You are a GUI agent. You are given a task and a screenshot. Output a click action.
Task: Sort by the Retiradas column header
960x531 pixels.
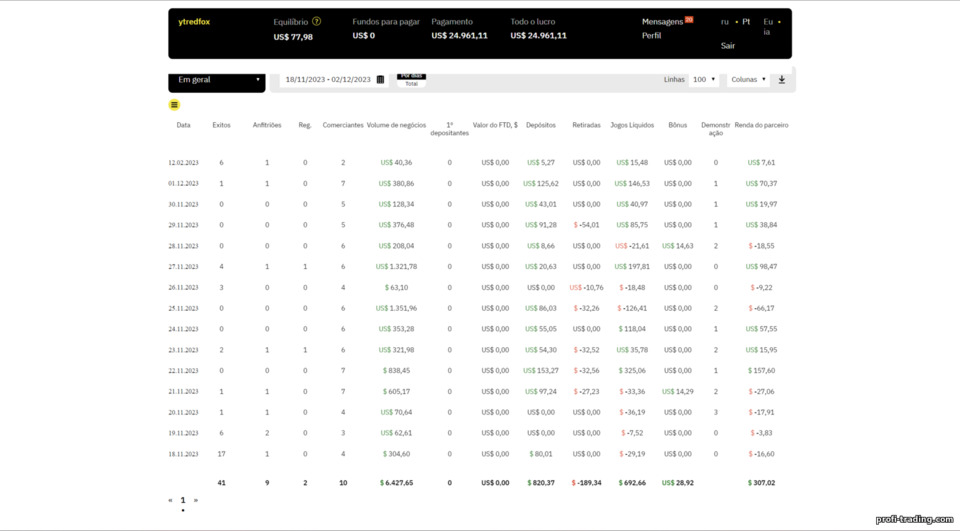tap(587, 125)
